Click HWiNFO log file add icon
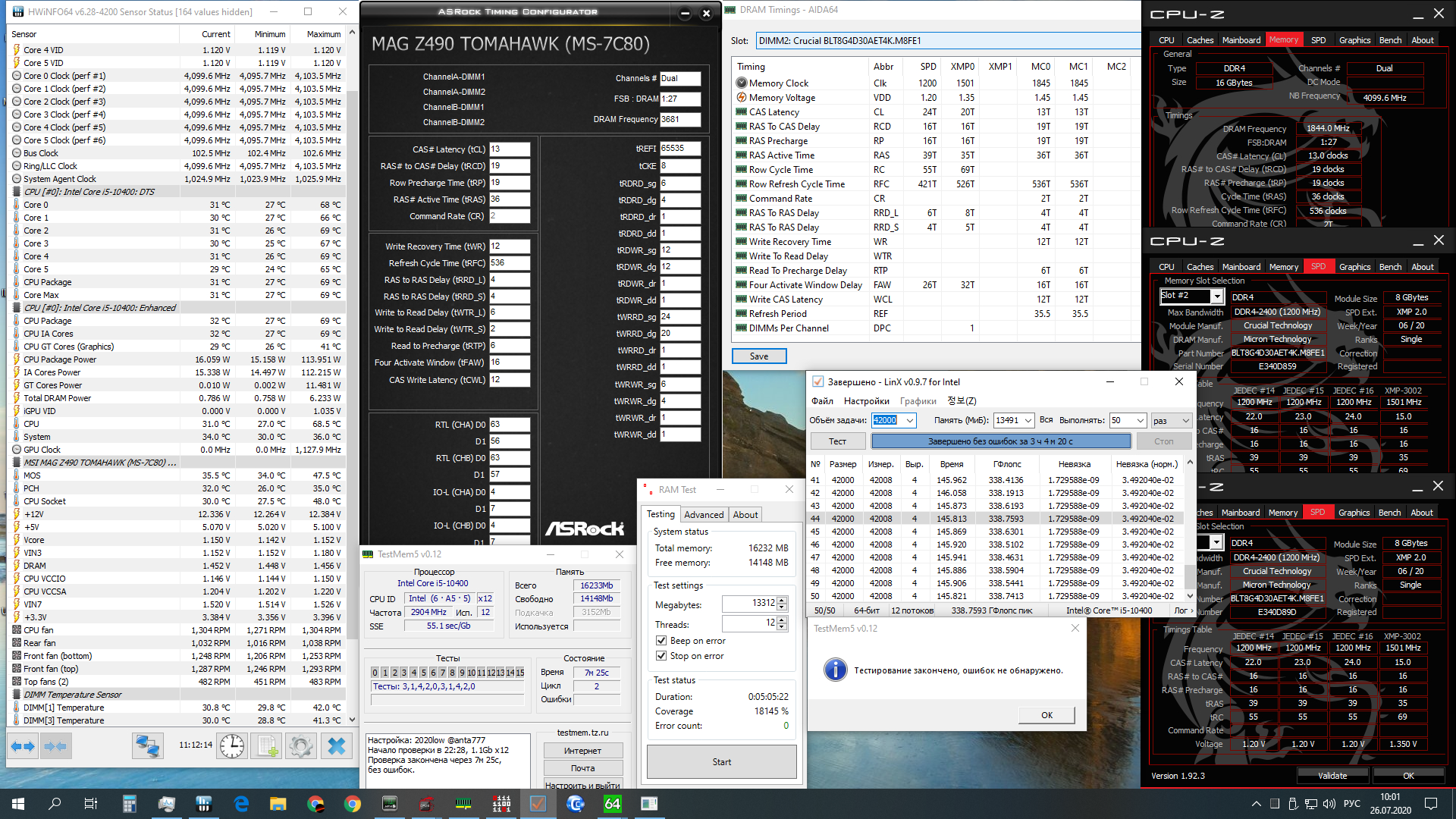Viewport: 1456px width, 819px height. coord(267,747)
